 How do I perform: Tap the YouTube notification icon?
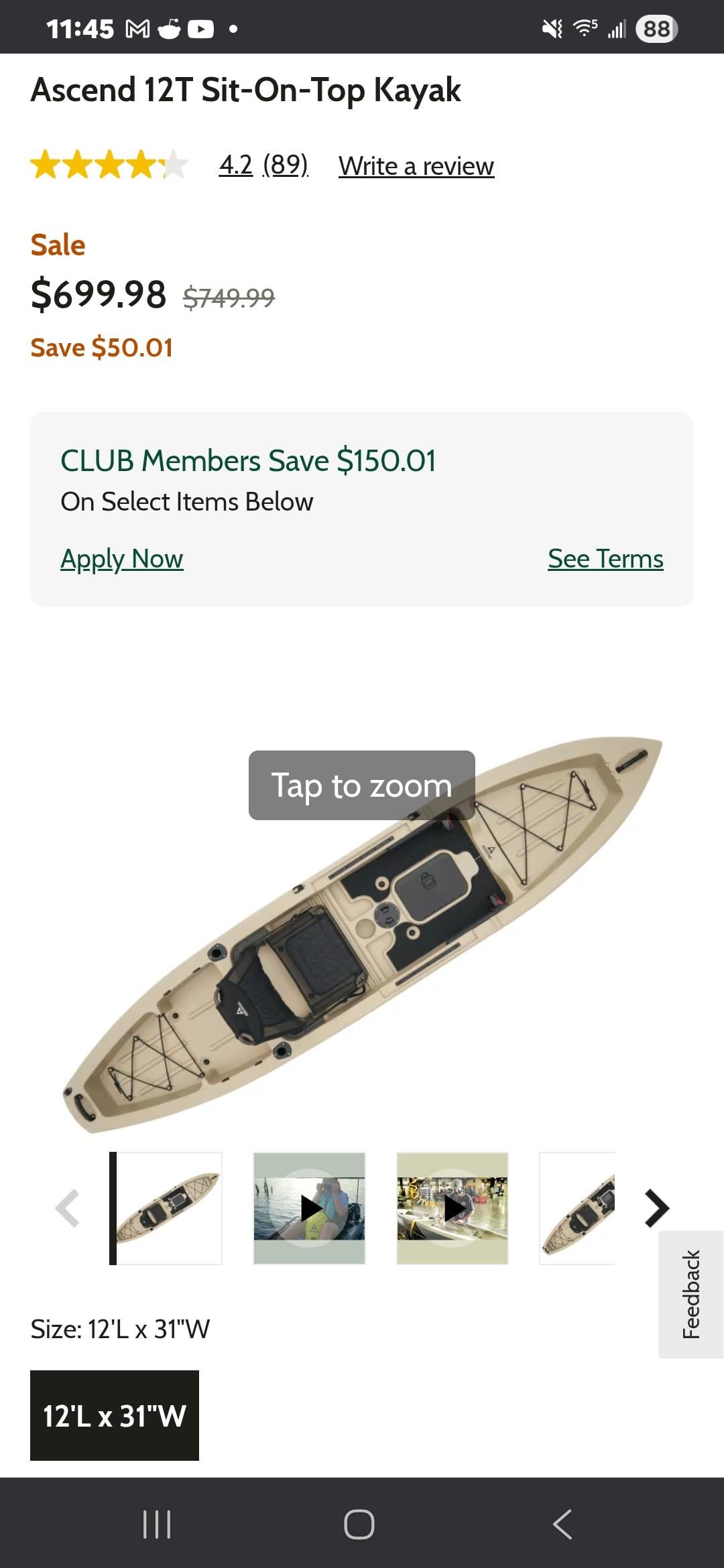[x=200, y=29]
